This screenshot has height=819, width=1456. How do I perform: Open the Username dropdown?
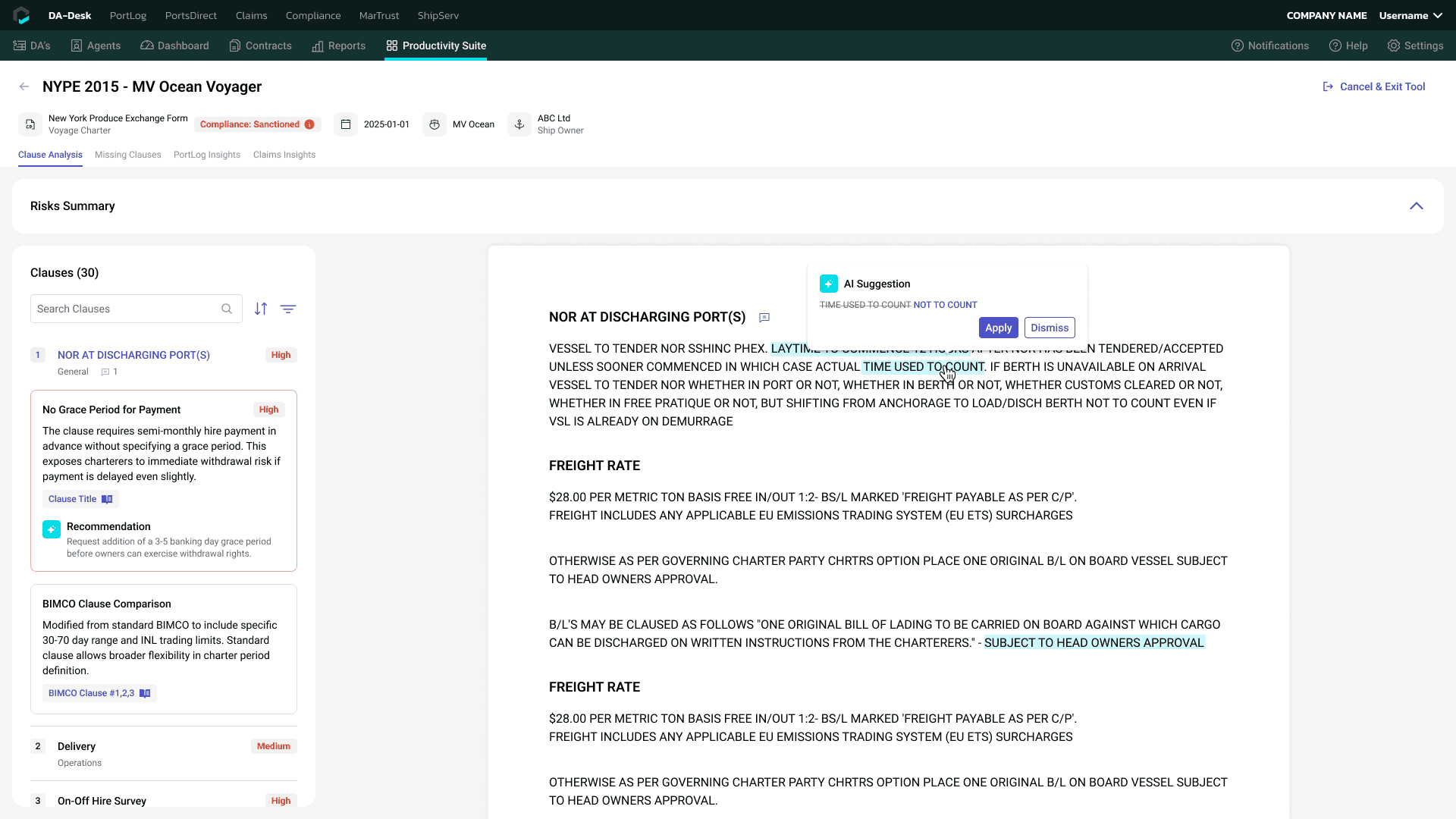click(1410, 15)
